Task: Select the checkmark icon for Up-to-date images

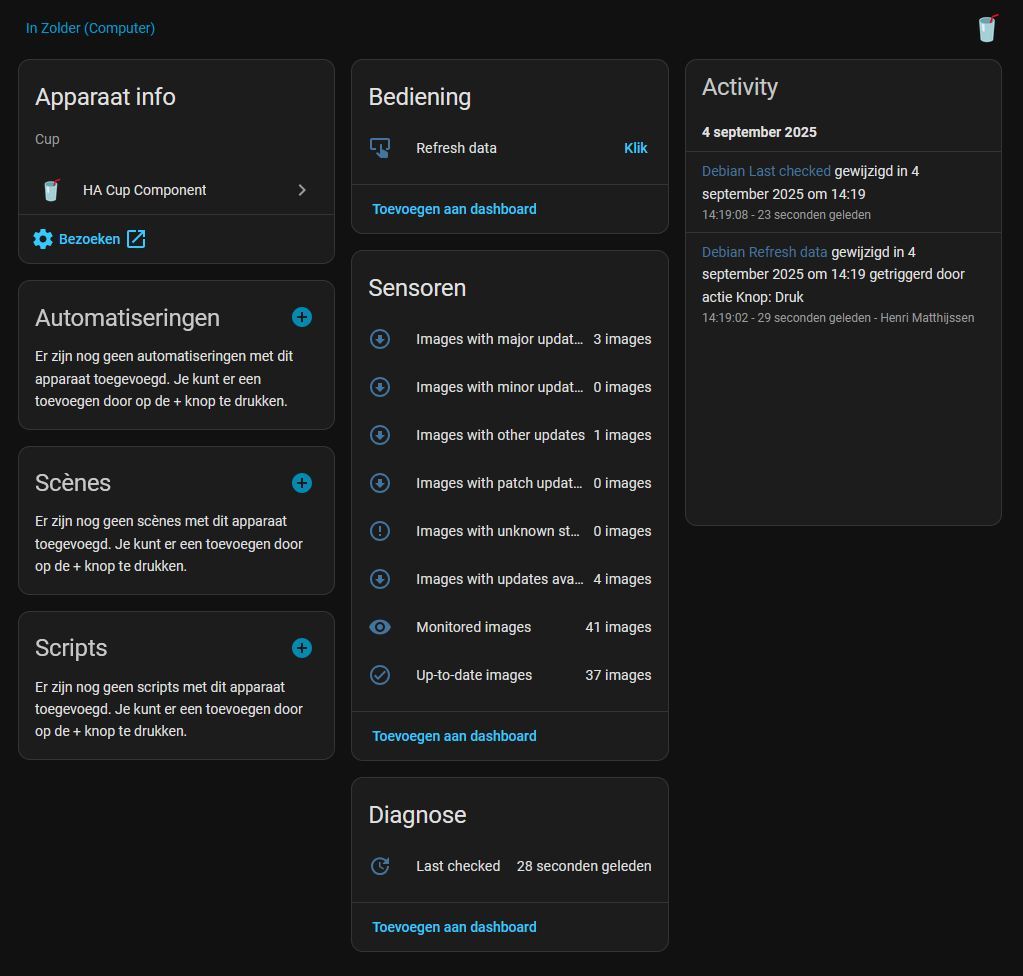Action: (380, 675)
